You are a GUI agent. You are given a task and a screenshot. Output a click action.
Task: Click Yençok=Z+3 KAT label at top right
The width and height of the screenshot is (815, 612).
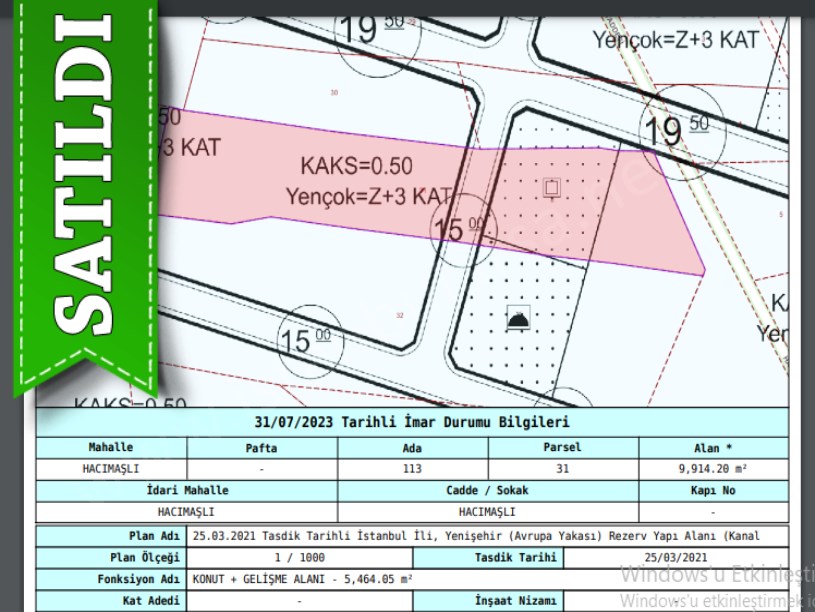click(x=675, y=40)
